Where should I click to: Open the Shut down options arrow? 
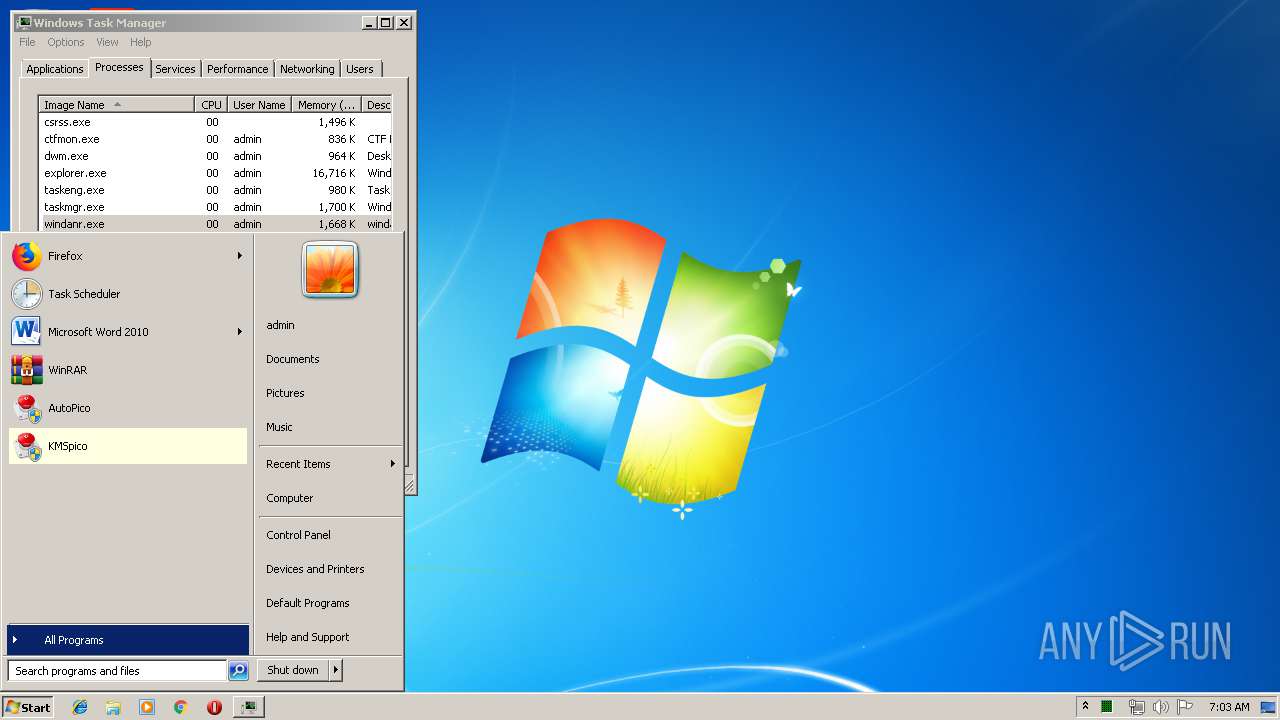tap(336, 670)
